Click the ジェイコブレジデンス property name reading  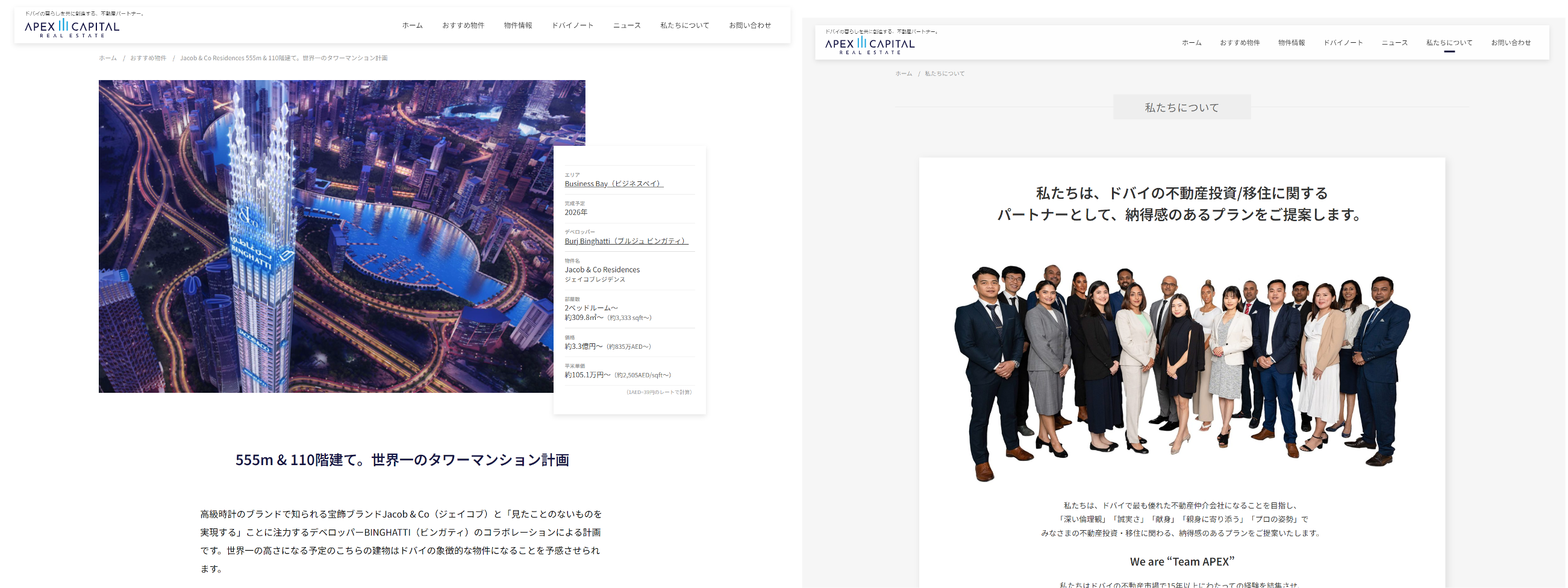coord(595,280)
